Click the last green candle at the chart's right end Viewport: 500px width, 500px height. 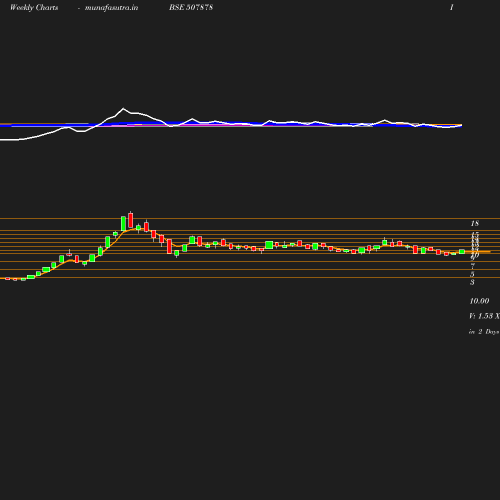point(462,251)
